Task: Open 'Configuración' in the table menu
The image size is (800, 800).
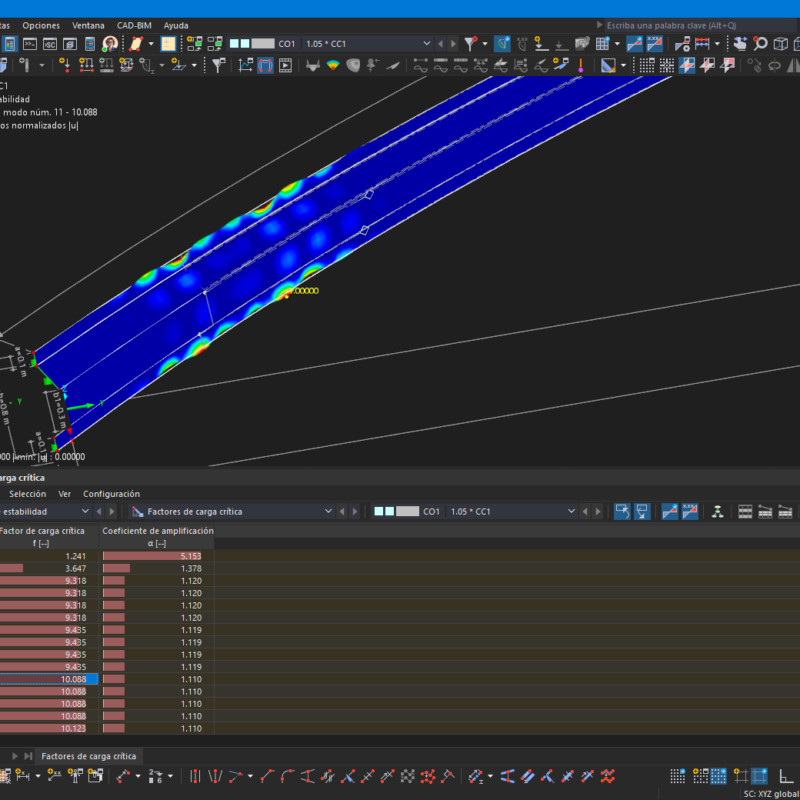Action: [111, 494]
